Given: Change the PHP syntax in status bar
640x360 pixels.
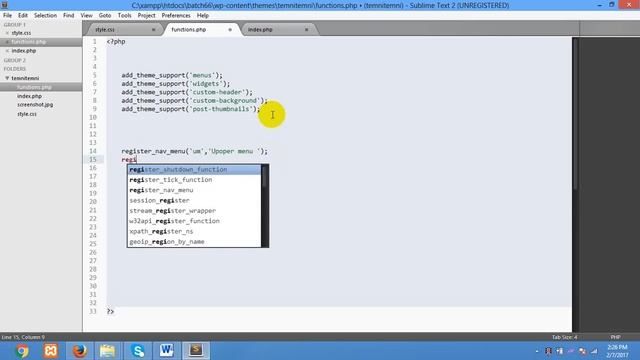Looking at the screenshot, I should click(616, 337).
